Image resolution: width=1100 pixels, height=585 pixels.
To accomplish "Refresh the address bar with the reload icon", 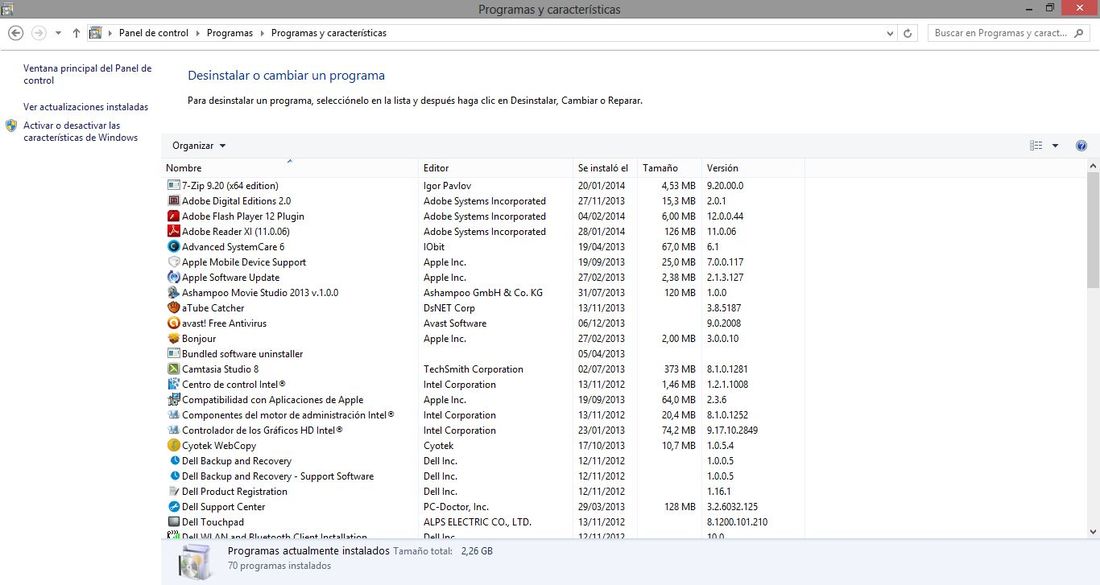I will (907, 33).
